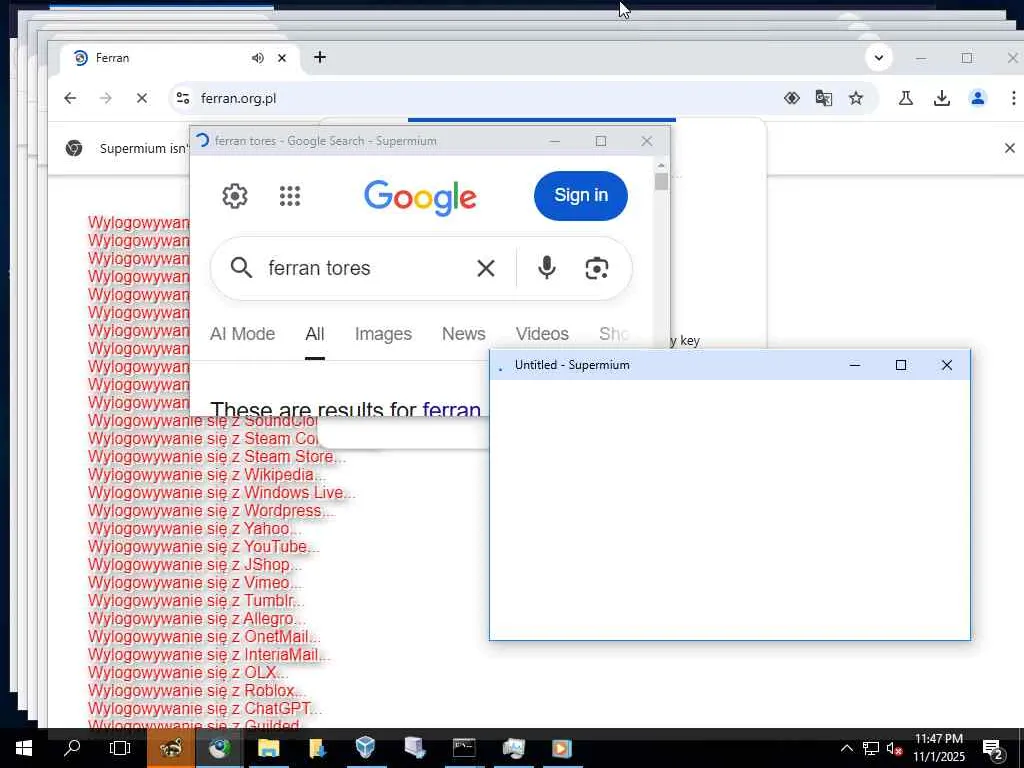Open the downloads icon in toolbar
This screenshot has width=1024, height=768.
click(941, 99)
